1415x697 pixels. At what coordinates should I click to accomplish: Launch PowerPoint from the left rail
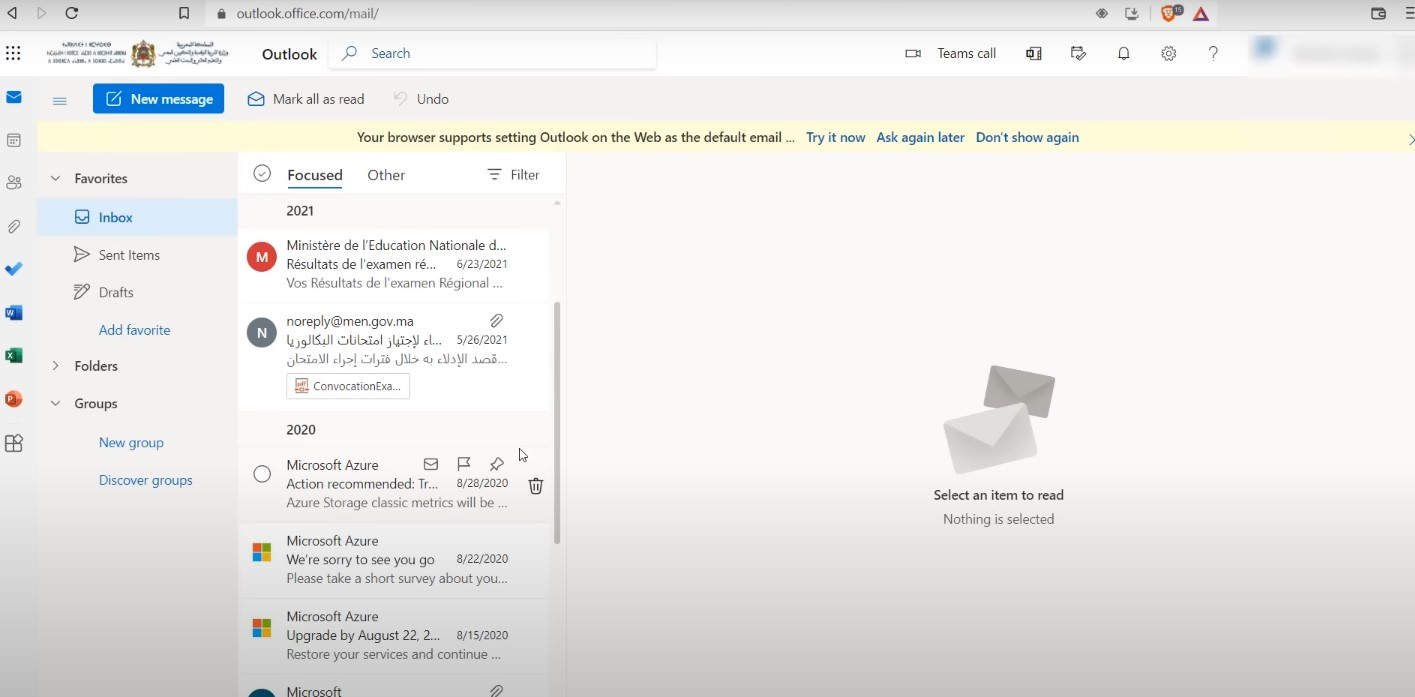14,399
